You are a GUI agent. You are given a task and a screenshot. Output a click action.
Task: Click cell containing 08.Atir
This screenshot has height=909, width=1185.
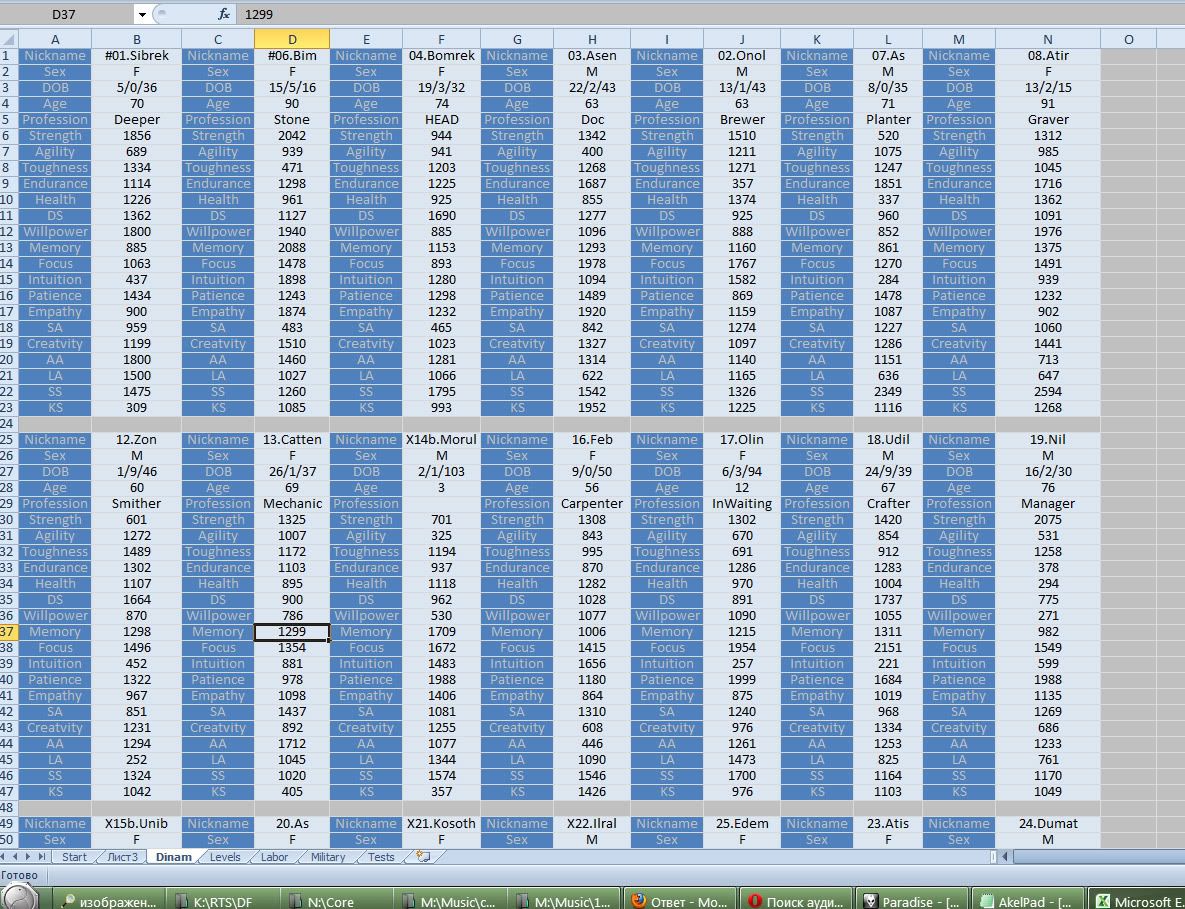click(x=1047, y=55)
